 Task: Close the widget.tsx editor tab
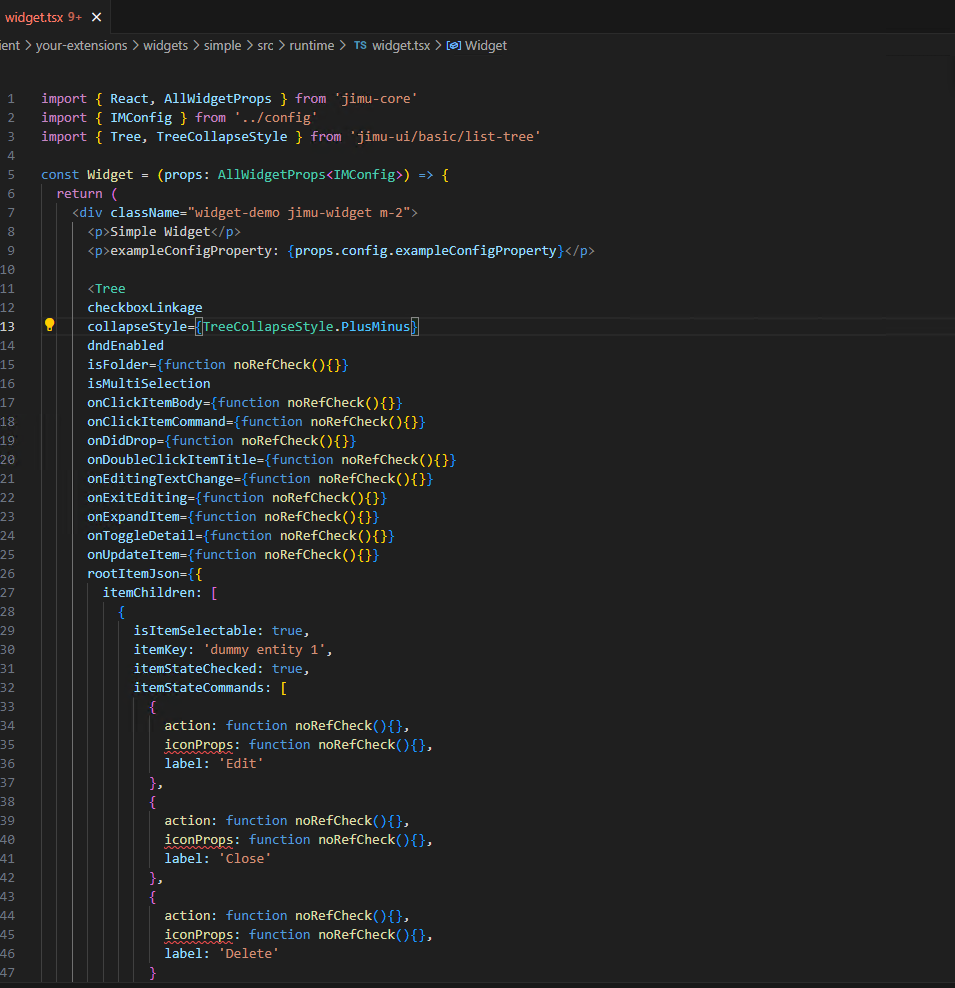click(96, 17)
